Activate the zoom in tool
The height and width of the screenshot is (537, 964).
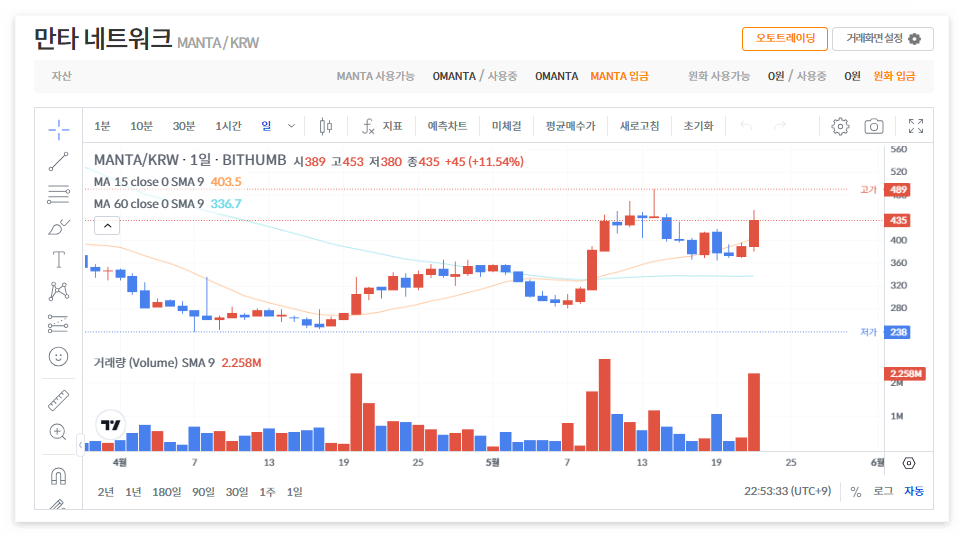(x=58, y=432)
